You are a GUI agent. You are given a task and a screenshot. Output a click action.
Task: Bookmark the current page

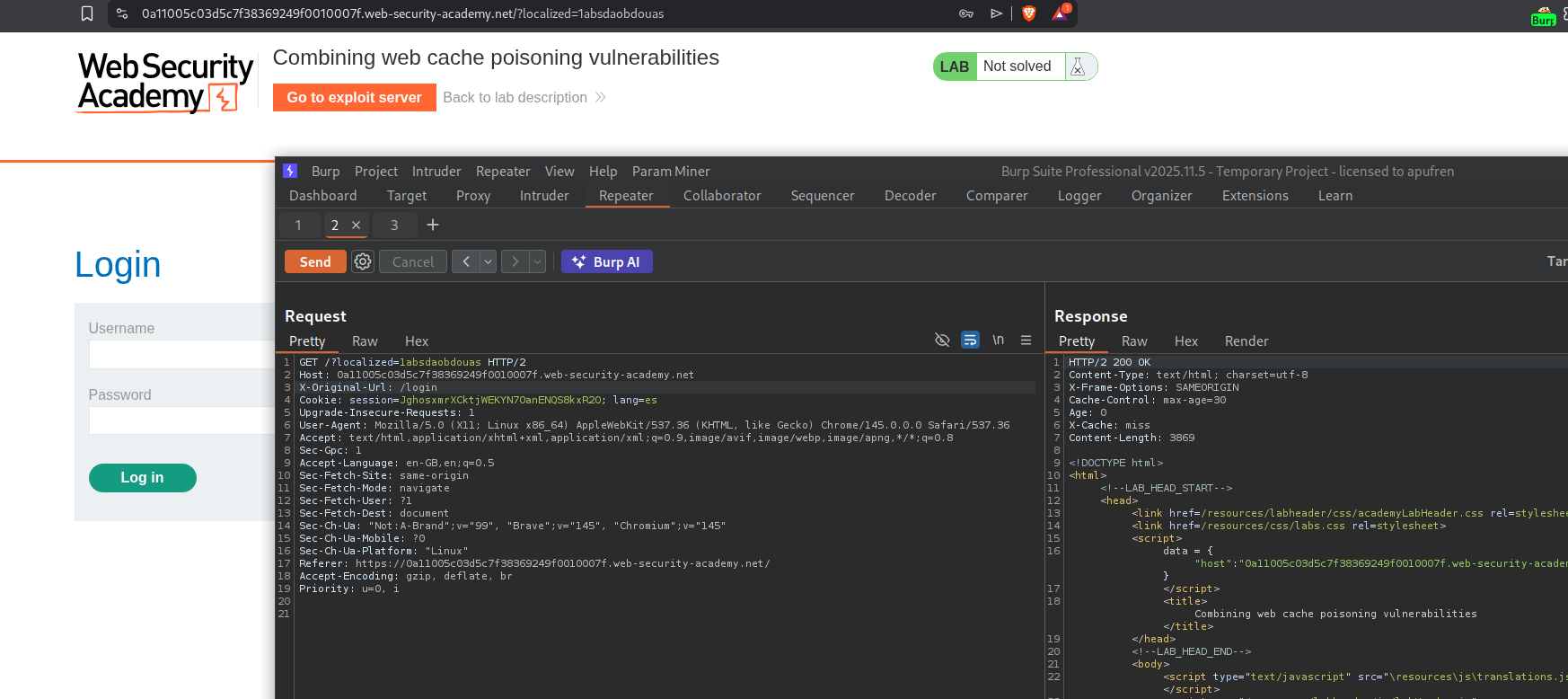pos(87,13)
